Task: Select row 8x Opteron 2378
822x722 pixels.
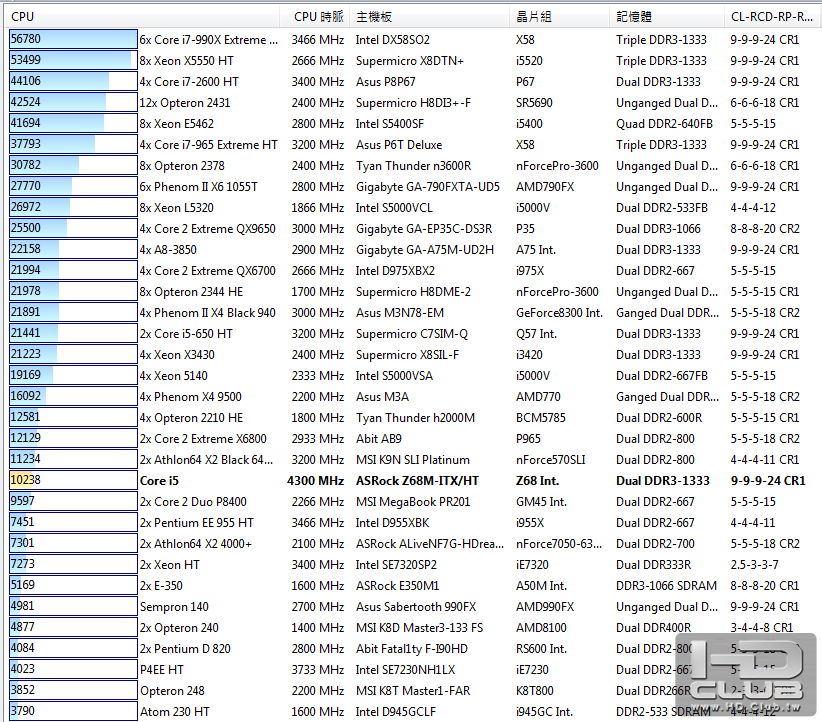Action: coord(414,166)
